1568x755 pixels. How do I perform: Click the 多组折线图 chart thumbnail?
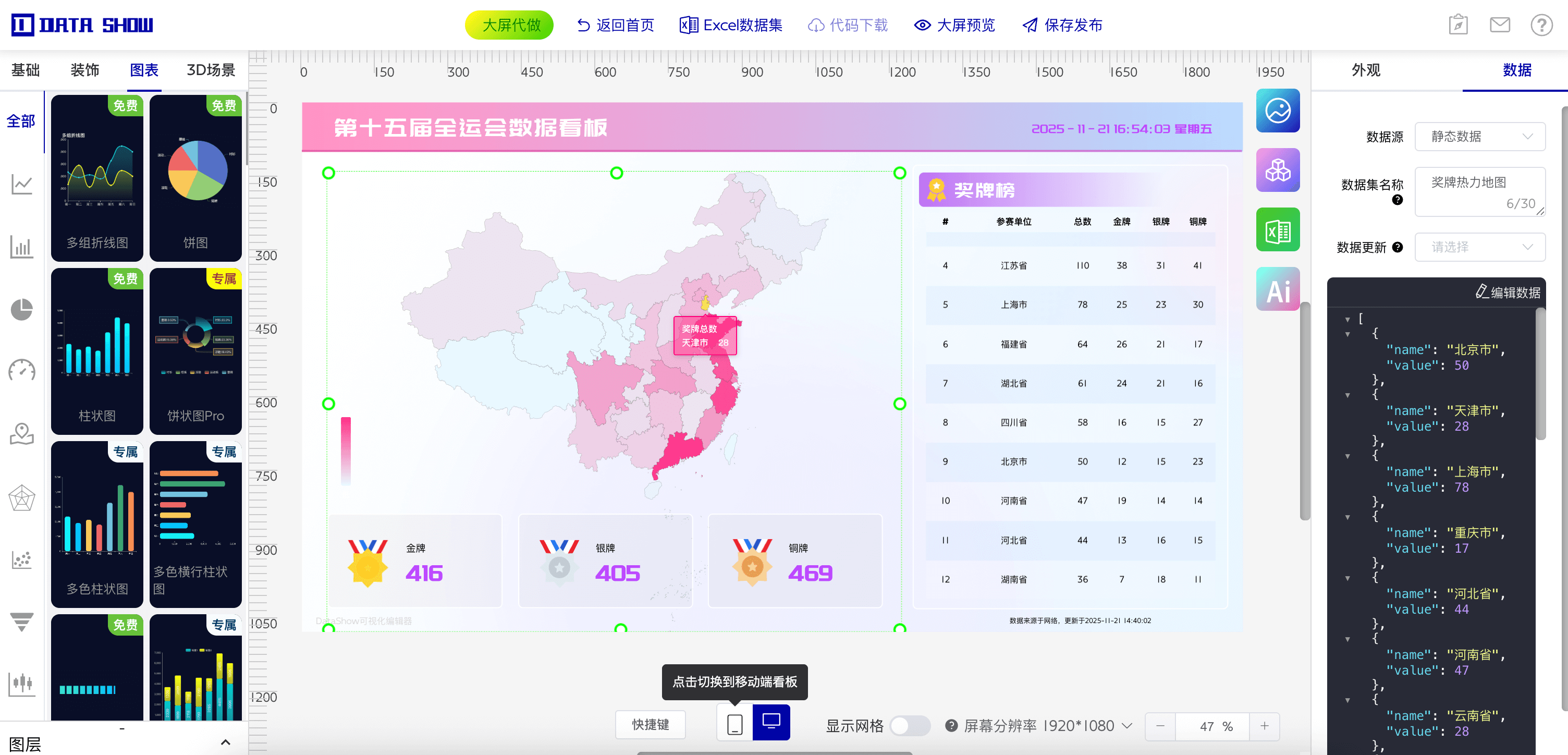(97, 178)
